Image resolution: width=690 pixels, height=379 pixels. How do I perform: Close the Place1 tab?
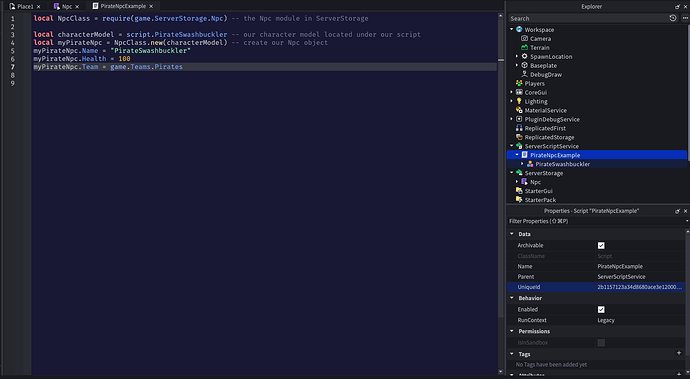click(x=39, y=7)
